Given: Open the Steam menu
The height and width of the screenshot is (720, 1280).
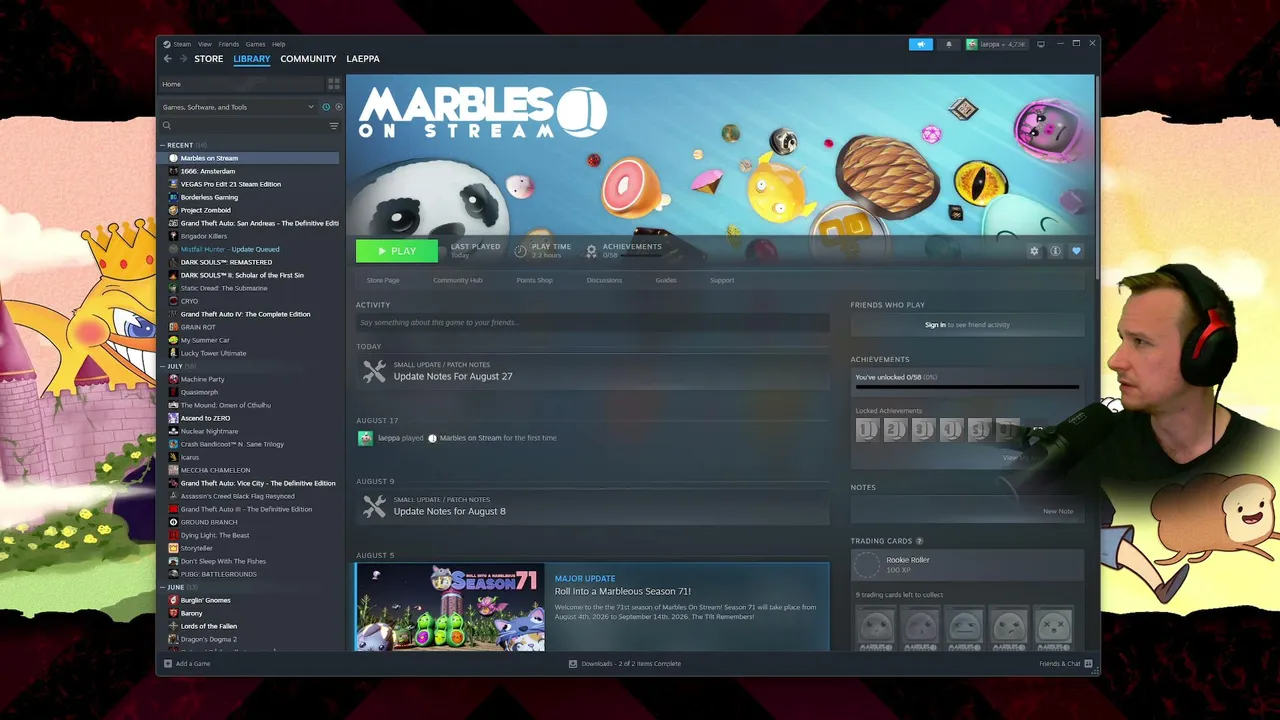Looking at the screenshot, I should 182,44.
